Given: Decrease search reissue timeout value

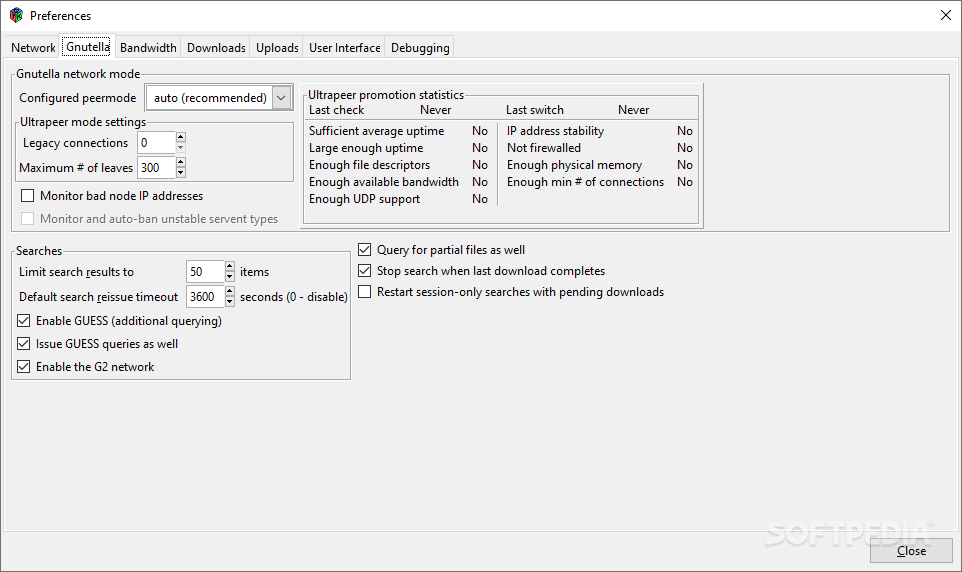Looking at the screenshot, I should click(x=229, y=301).
